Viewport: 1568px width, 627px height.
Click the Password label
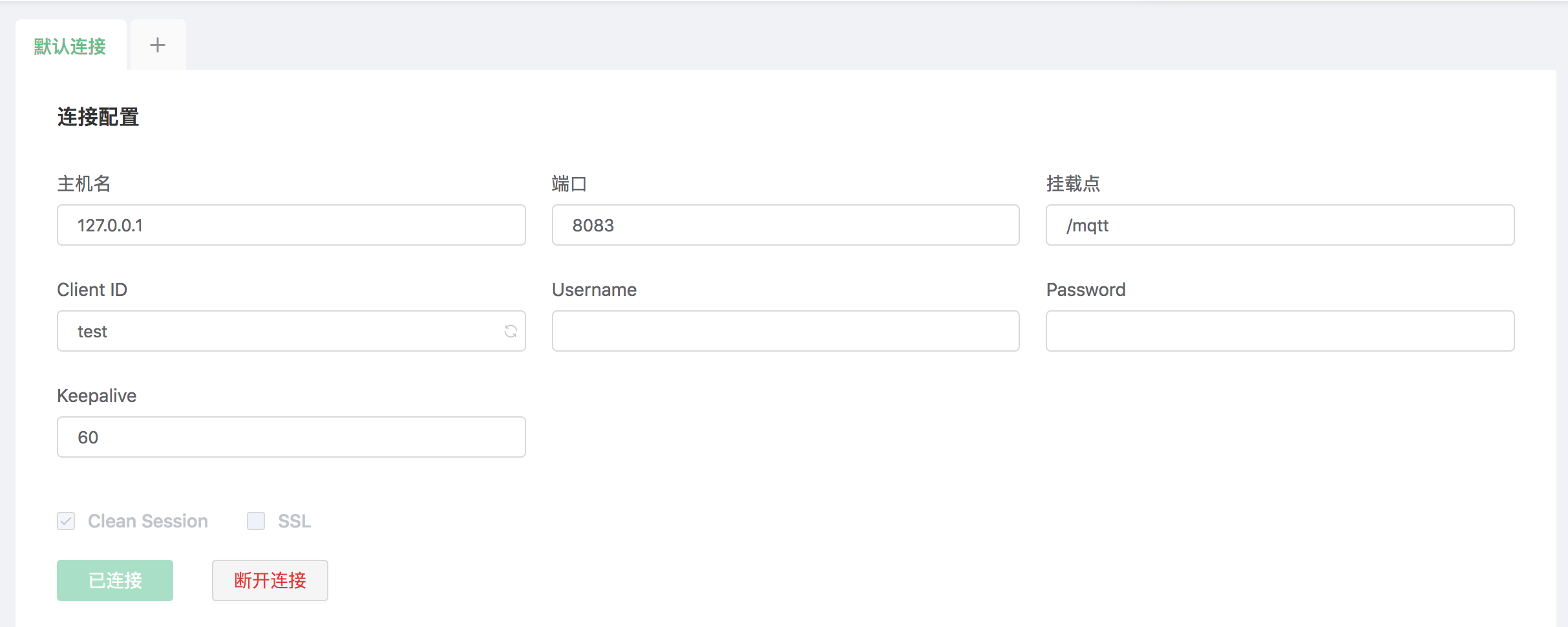point(1086,290)
